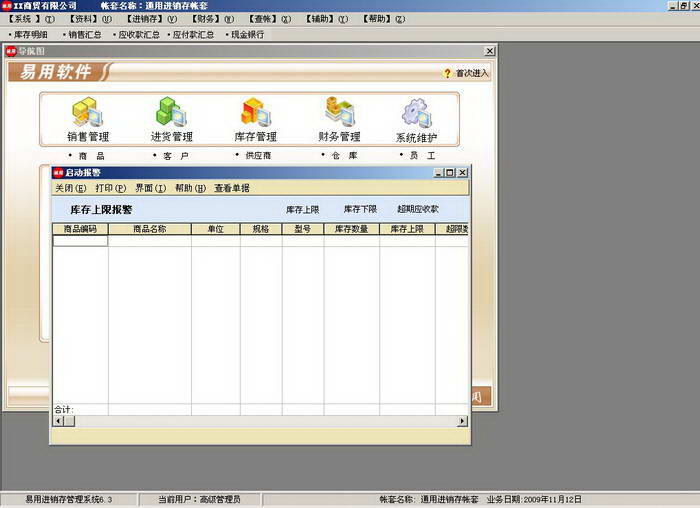Click 打印(P) in the alarm window

click(111, 188)
